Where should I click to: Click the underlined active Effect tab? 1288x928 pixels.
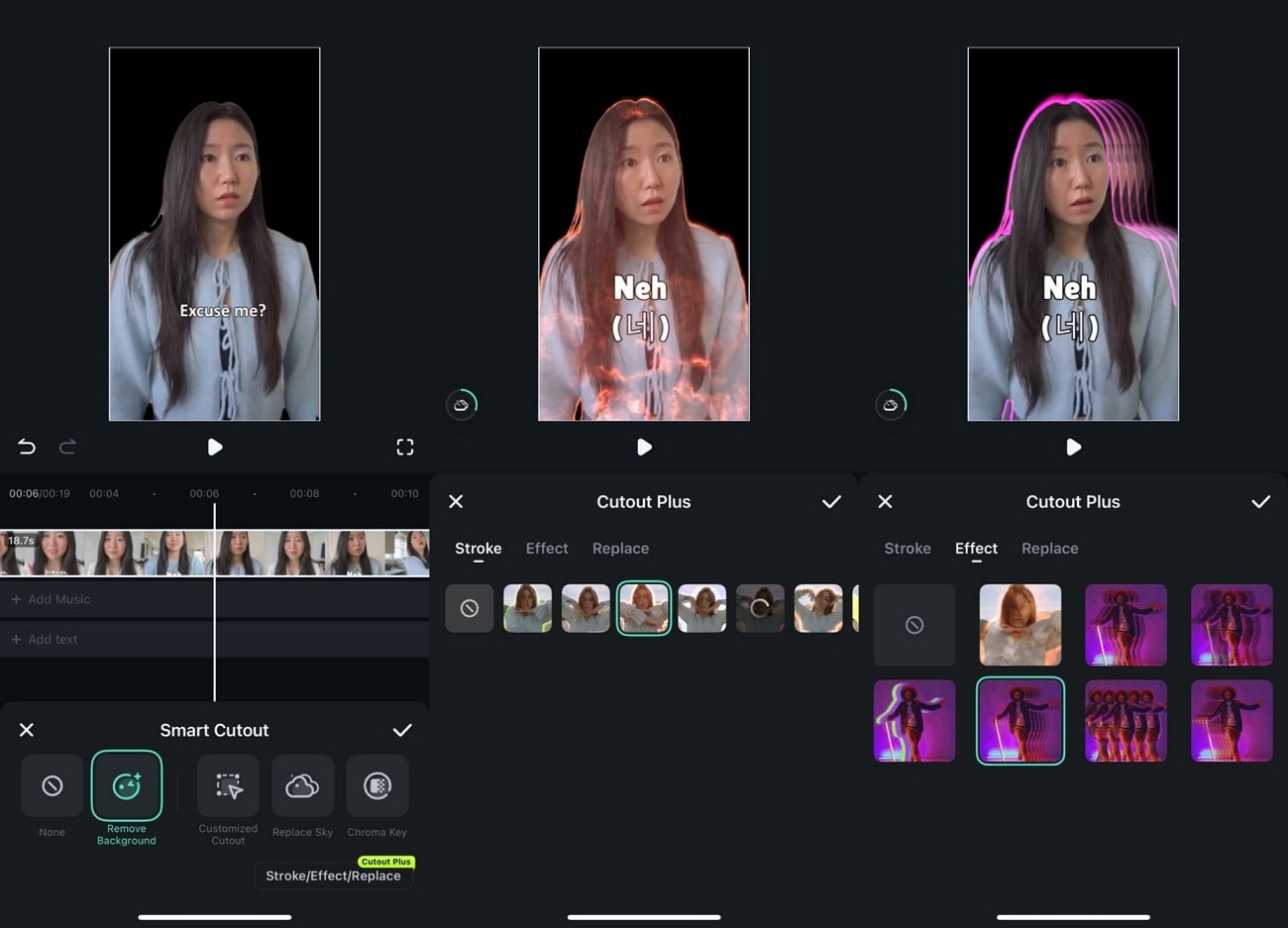click(976, 549)
